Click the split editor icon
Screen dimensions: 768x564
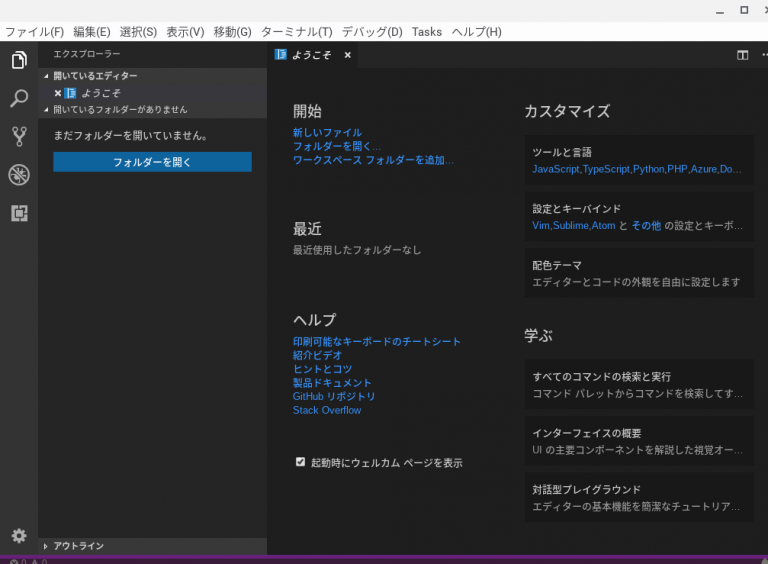point(743,55)
